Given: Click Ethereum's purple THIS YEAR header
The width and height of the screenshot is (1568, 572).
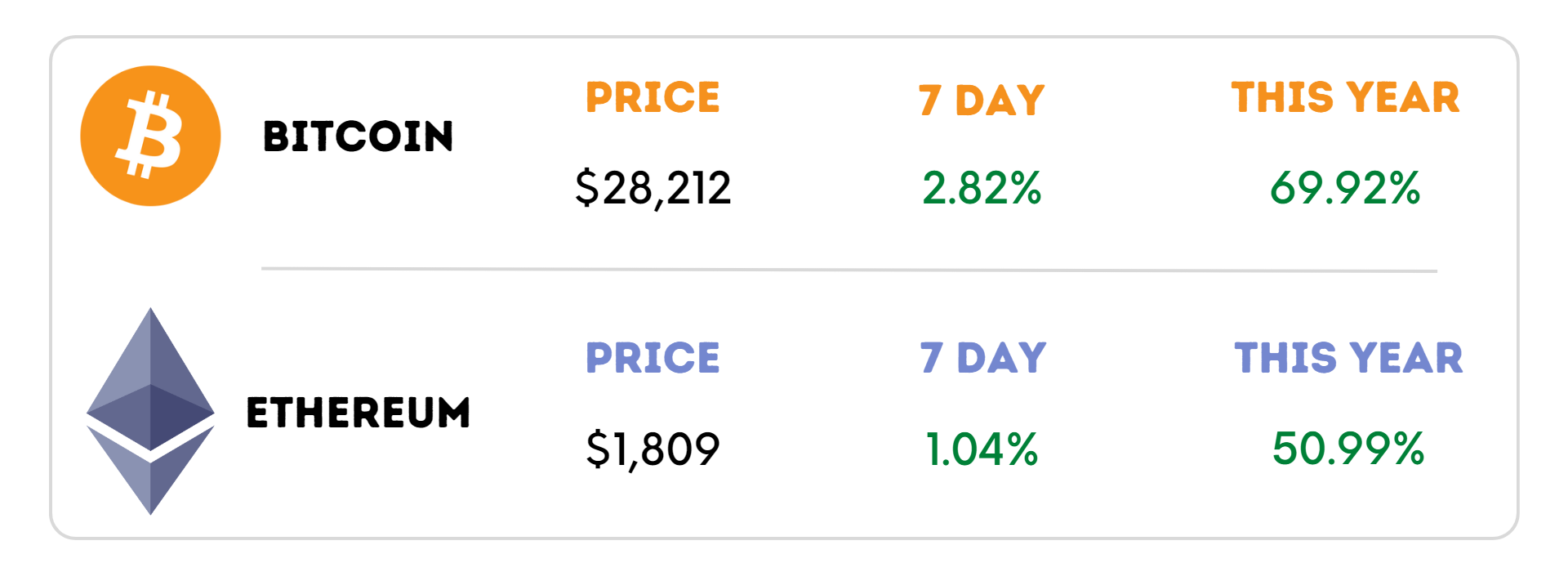Looking at the screenshot, I should (x=1348, y=358).
